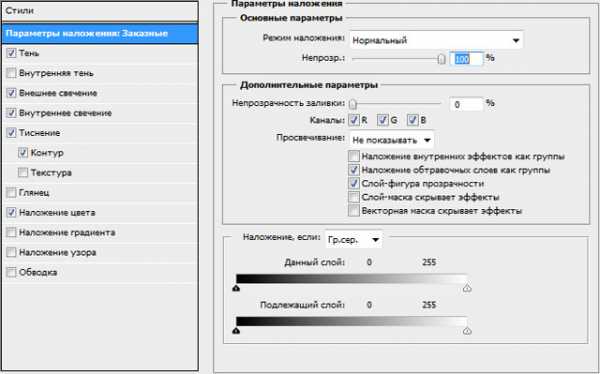Open Тень effect settings
Image resolution: width=600 pixels, height=374 pixels.
tap(29, 53)
